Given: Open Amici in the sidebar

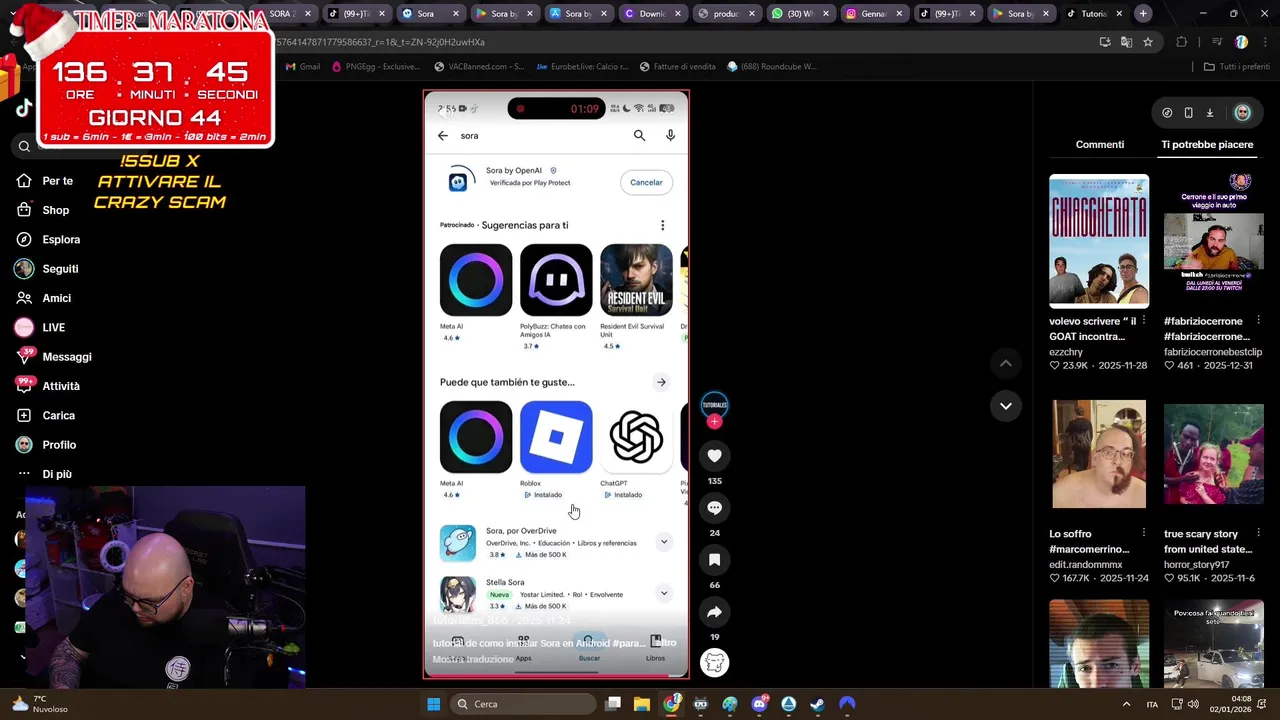Looking at the screenshot, I should pyautogui.click(x=44, y=298).
